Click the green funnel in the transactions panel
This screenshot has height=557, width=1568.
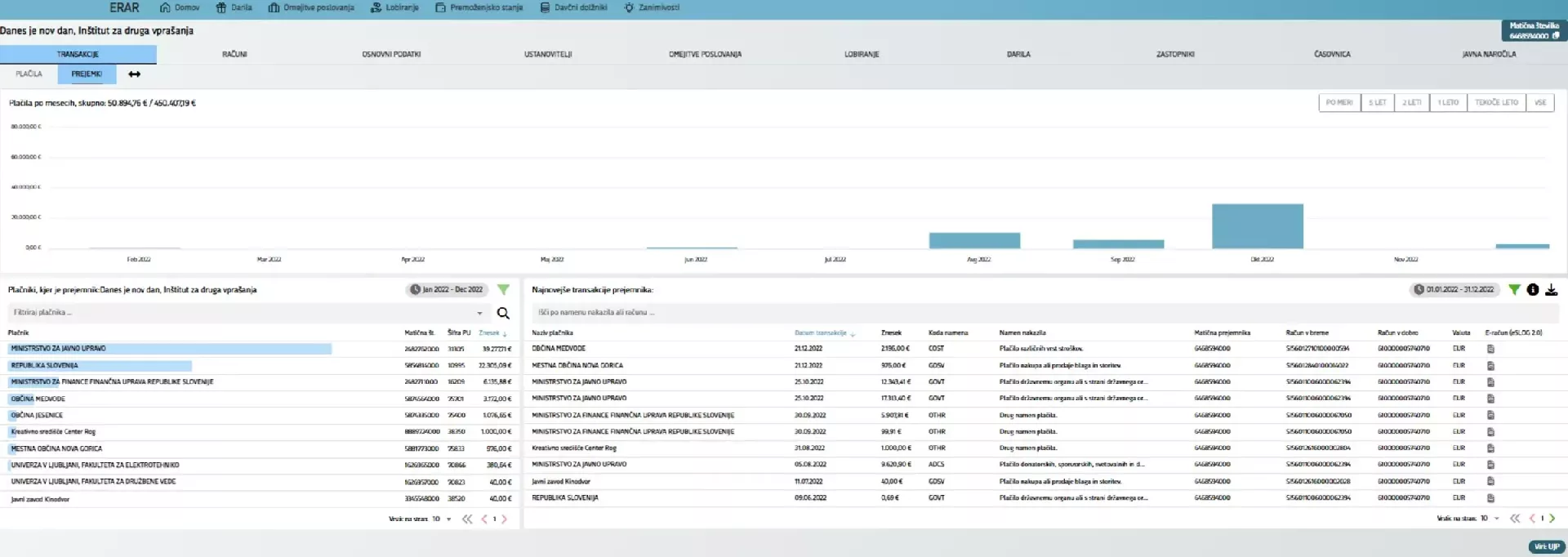point(1514,290)
